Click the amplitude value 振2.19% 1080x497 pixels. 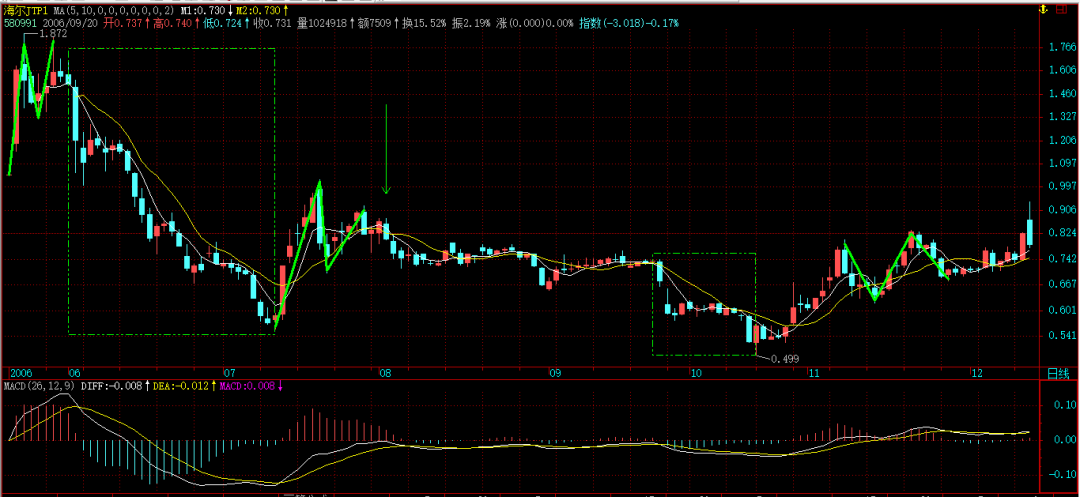pos(471,23)
